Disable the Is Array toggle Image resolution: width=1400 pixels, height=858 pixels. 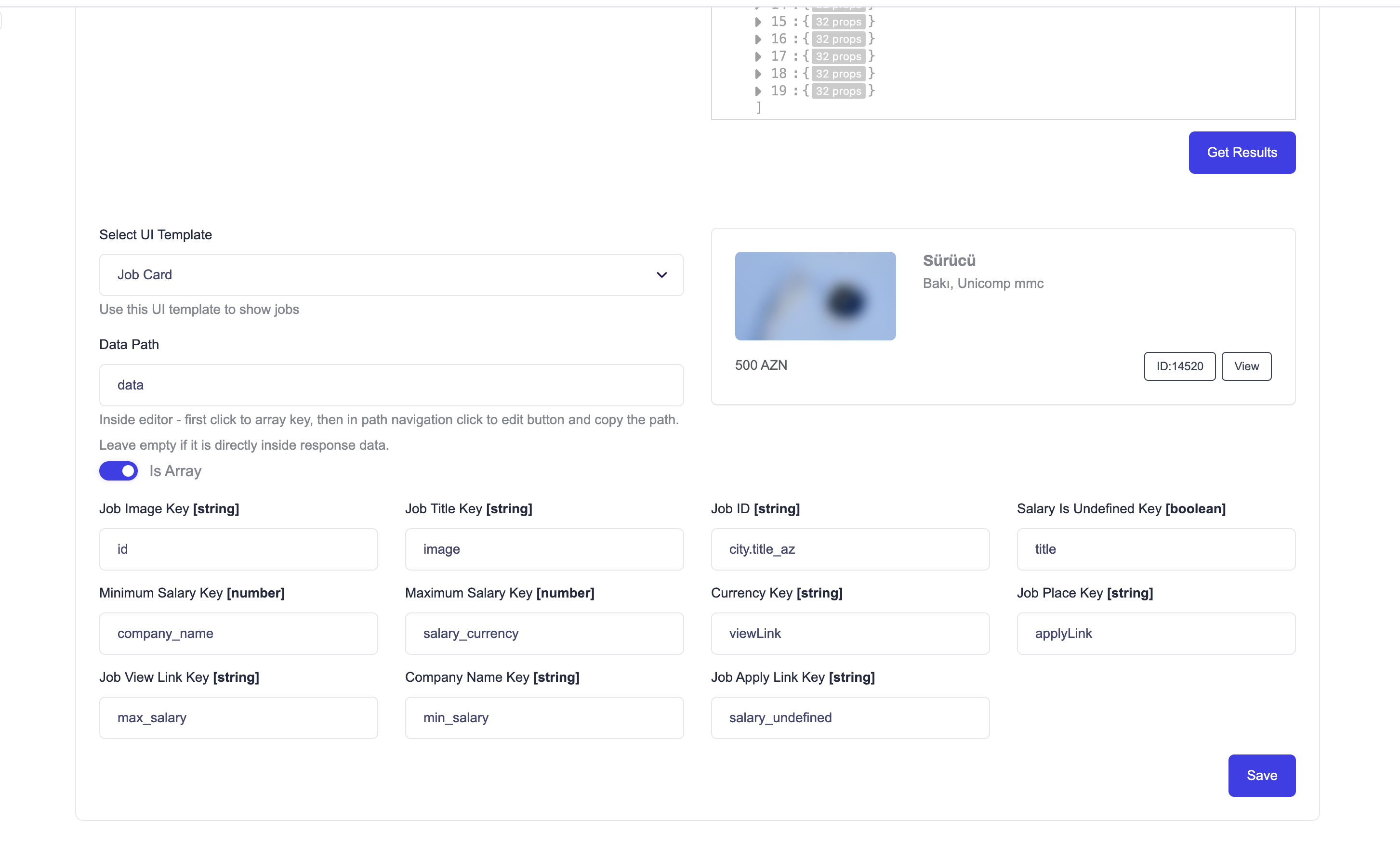coord(118,471)
